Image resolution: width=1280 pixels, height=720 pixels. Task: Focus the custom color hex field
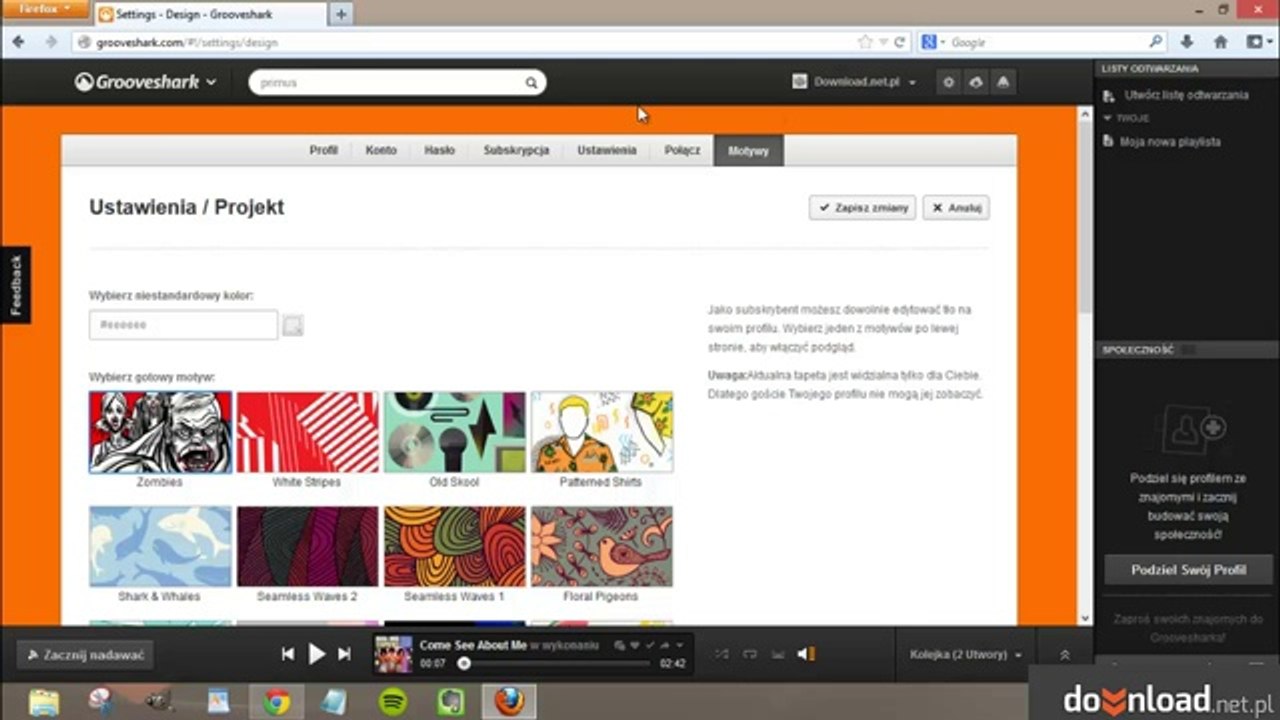(183, 325)
